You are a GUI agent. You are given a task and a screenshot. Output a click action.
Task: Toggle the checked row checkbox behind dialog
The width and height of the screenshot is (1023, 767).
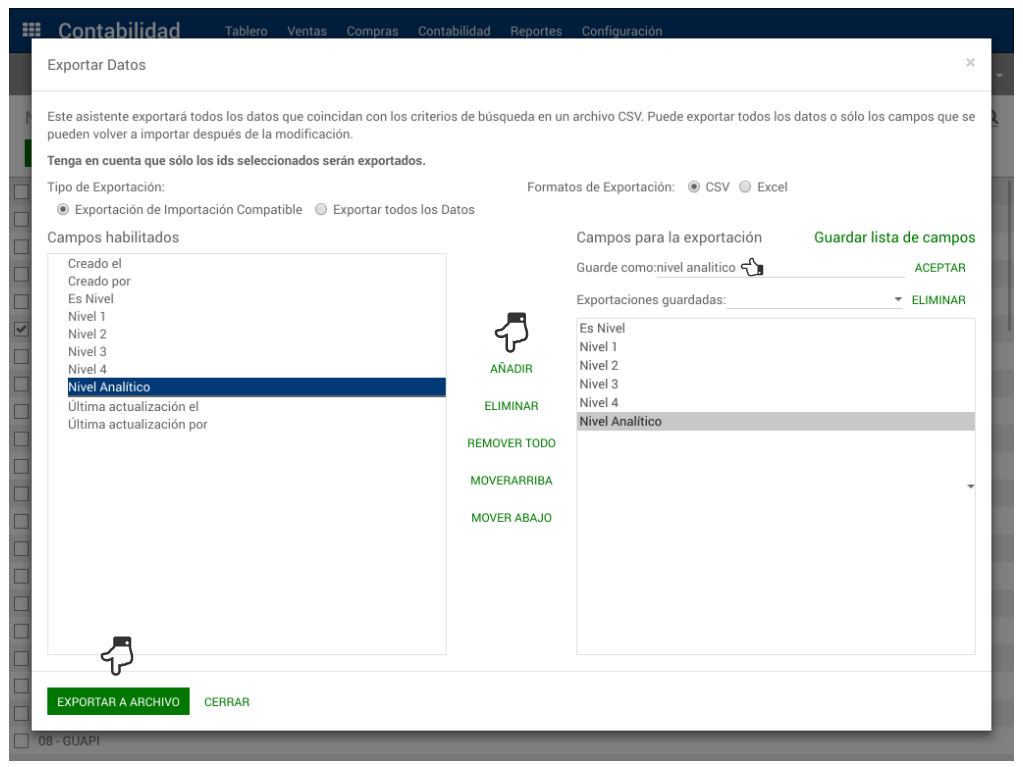pyautogui.click(x=20, y=328)
